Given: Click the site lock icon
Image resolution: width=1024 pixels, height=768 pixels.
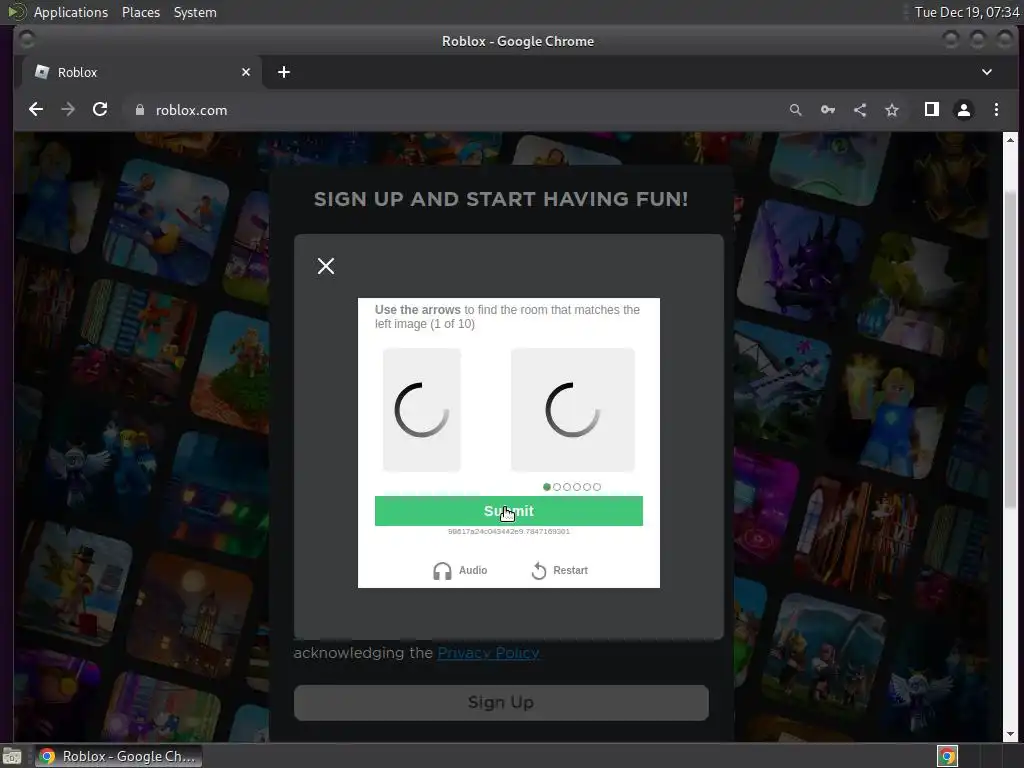Looking at the screenshot, I should click(x=140, y=110).
